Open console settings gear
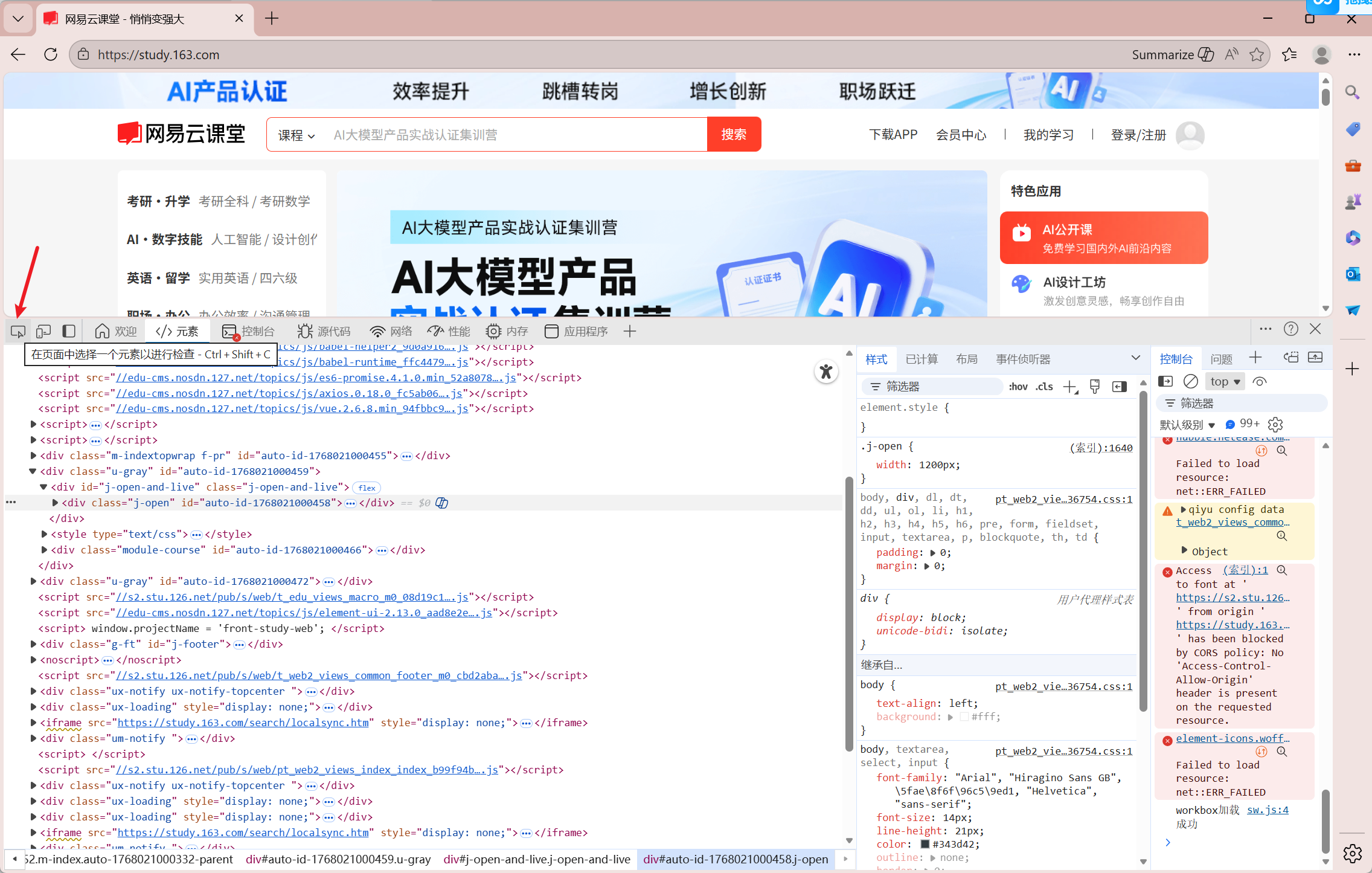This screenshot has width=1372, height=873. (x=1275, y=424)
